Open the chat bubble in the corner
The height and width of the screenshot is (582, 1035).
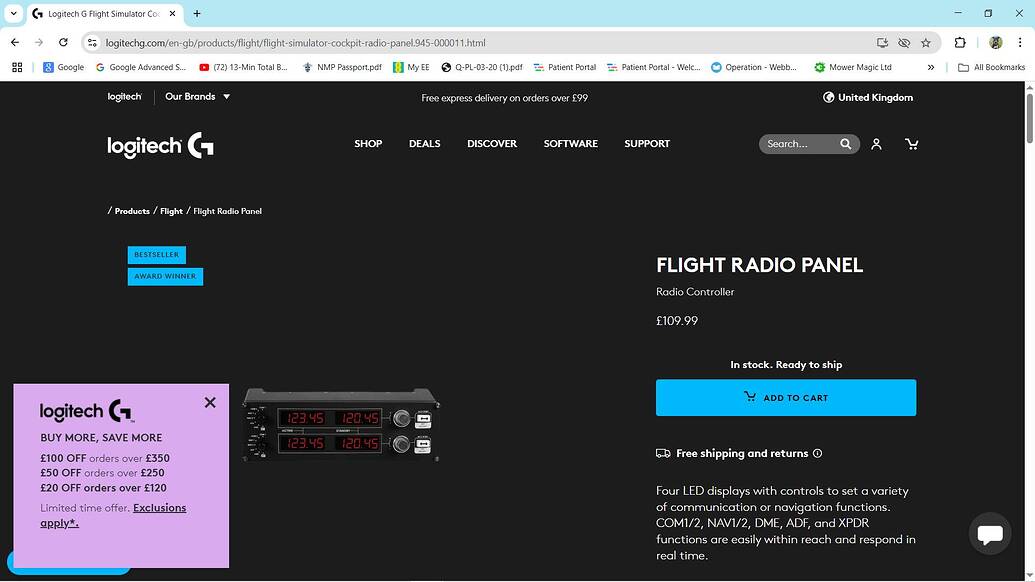989,533
